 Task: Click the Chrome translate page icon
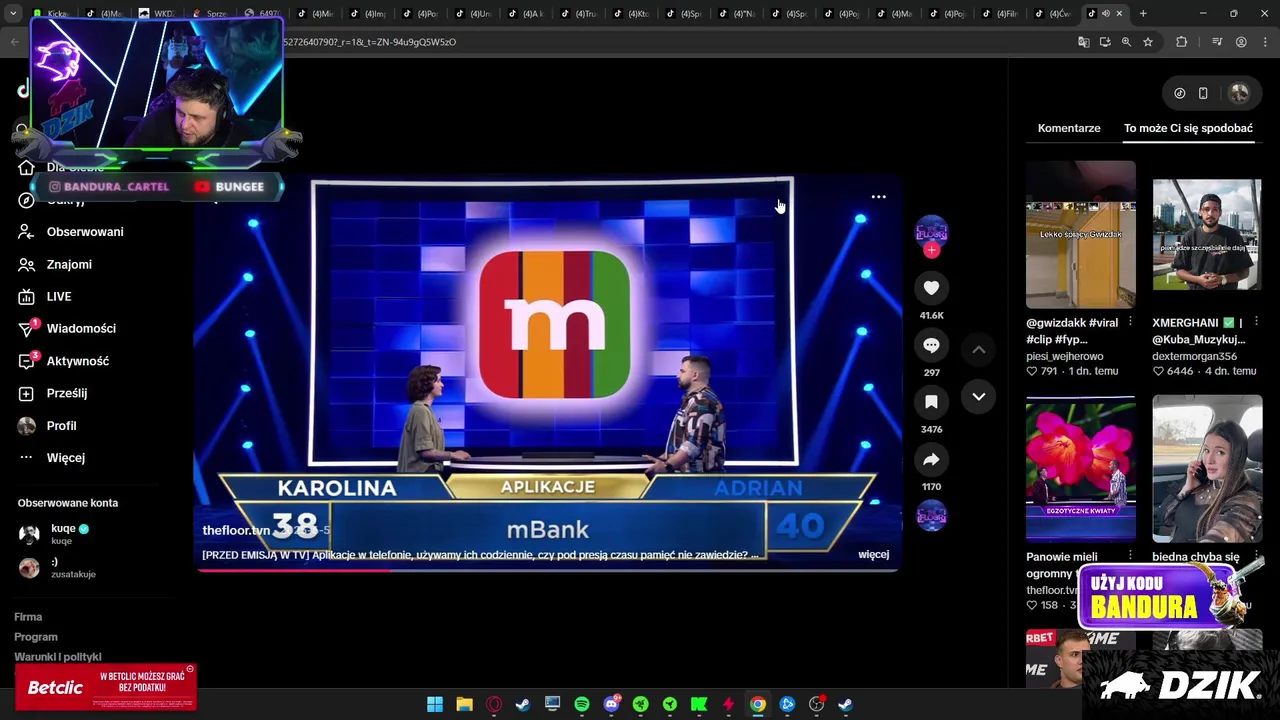[x=1083, y=42]
